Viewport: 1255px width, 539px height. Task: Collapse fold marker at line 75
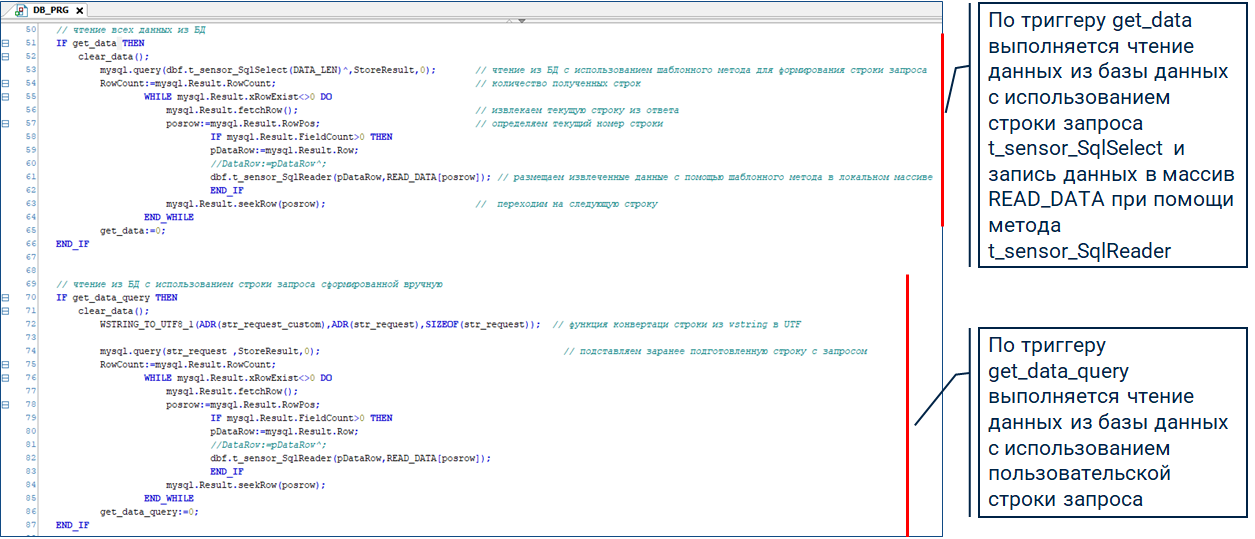click(6, 365)
